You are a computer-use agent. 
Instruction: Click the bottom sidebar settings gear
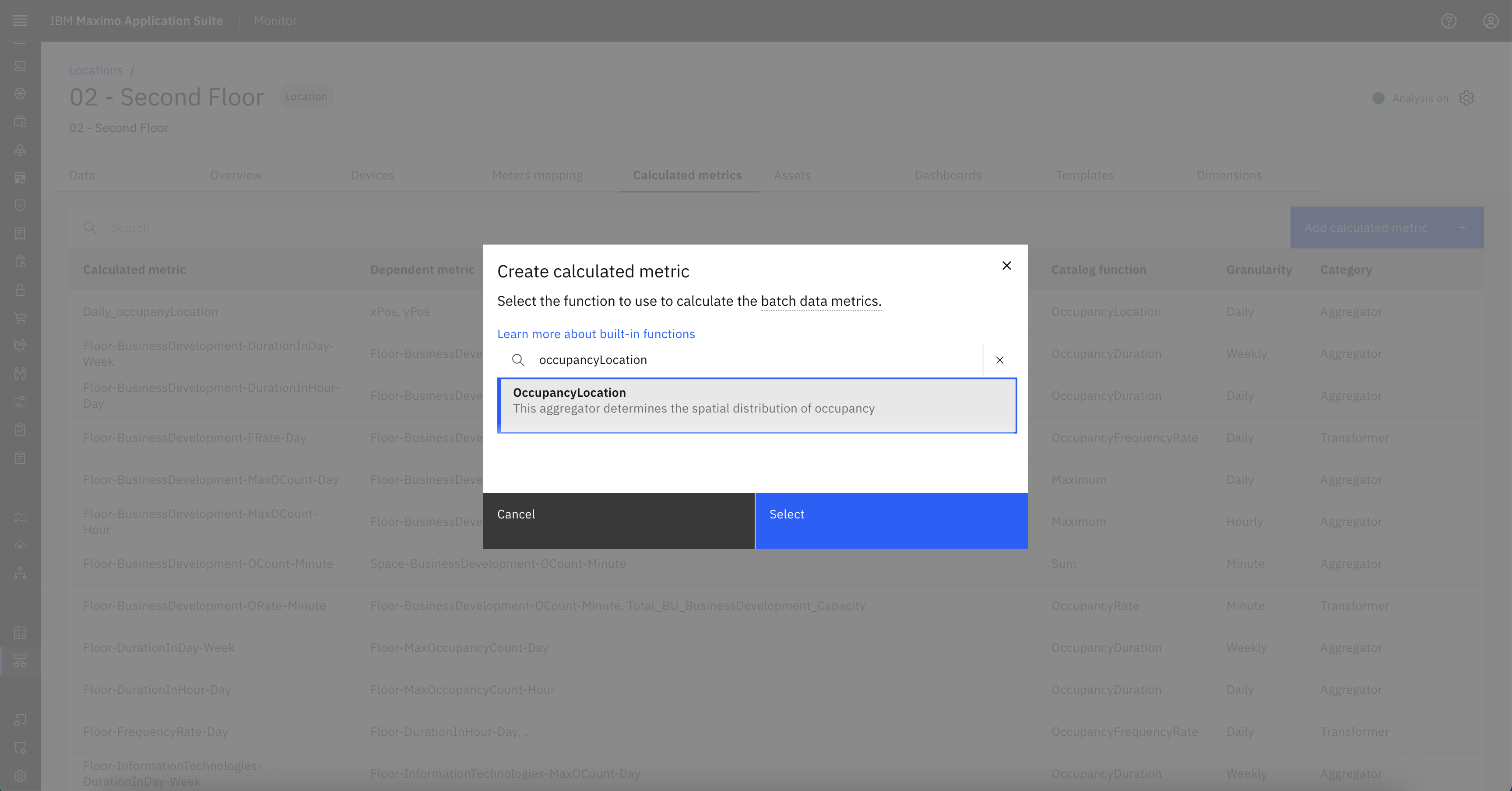click(x=20, y=776)
